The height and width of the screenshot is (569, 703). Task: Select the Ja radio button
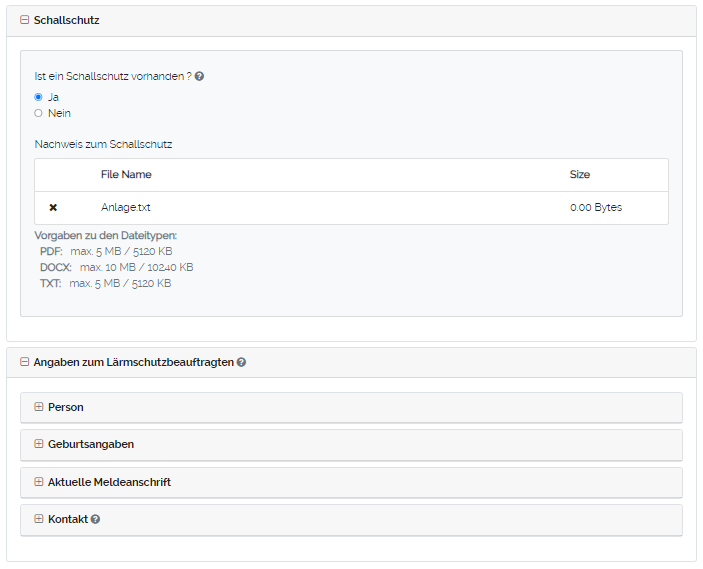[x=38, y=97]
